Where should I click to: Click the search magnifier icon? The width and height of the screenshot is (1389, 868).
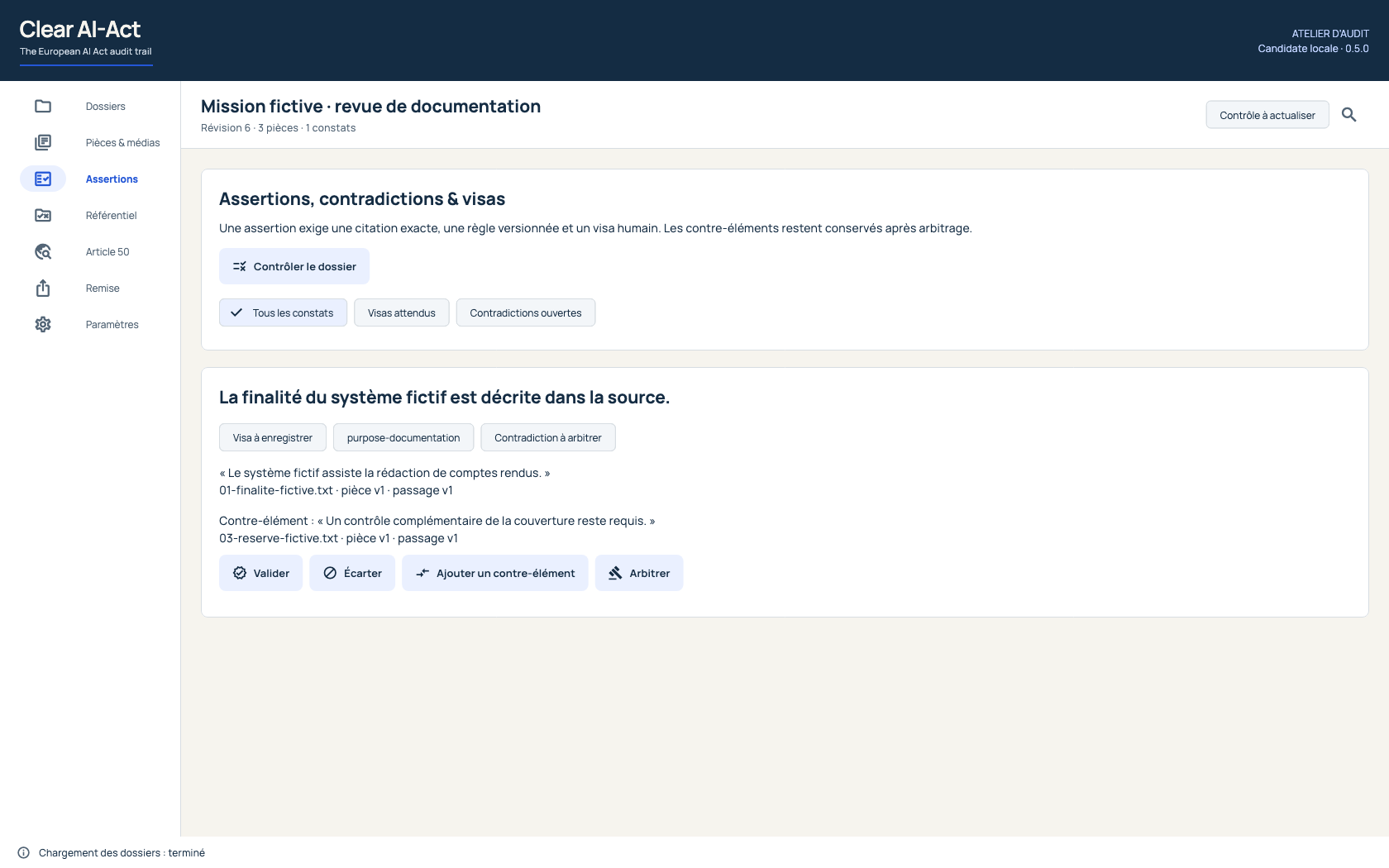(x=1348, y=115)
